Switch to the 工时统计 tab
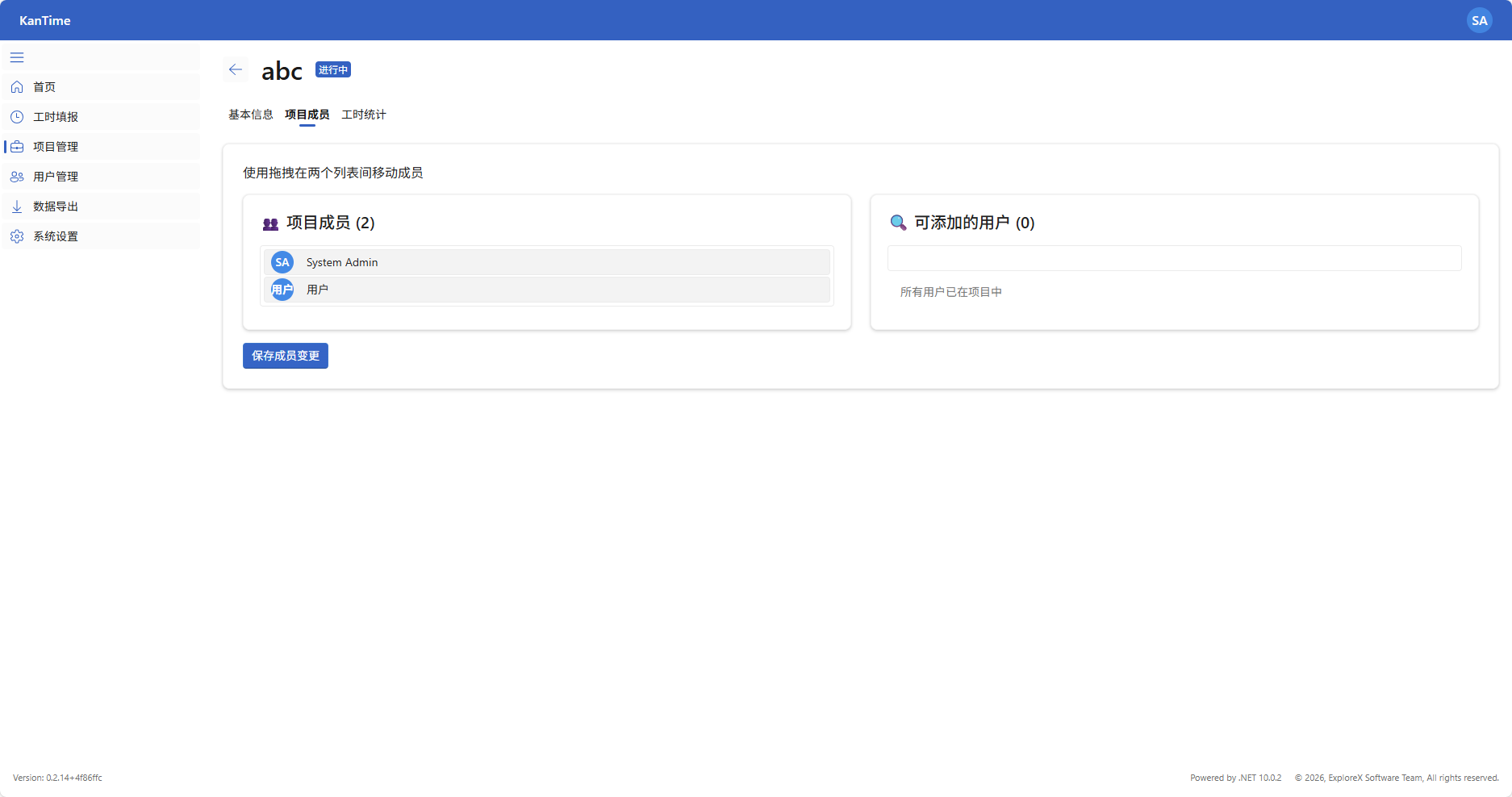1512x797 pixels. click(363, 115)
